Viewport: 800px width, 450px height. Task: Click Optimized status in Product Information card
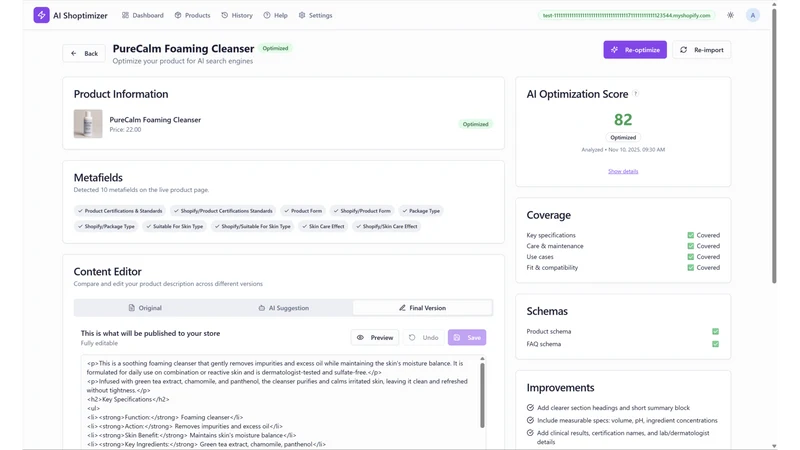476,124
